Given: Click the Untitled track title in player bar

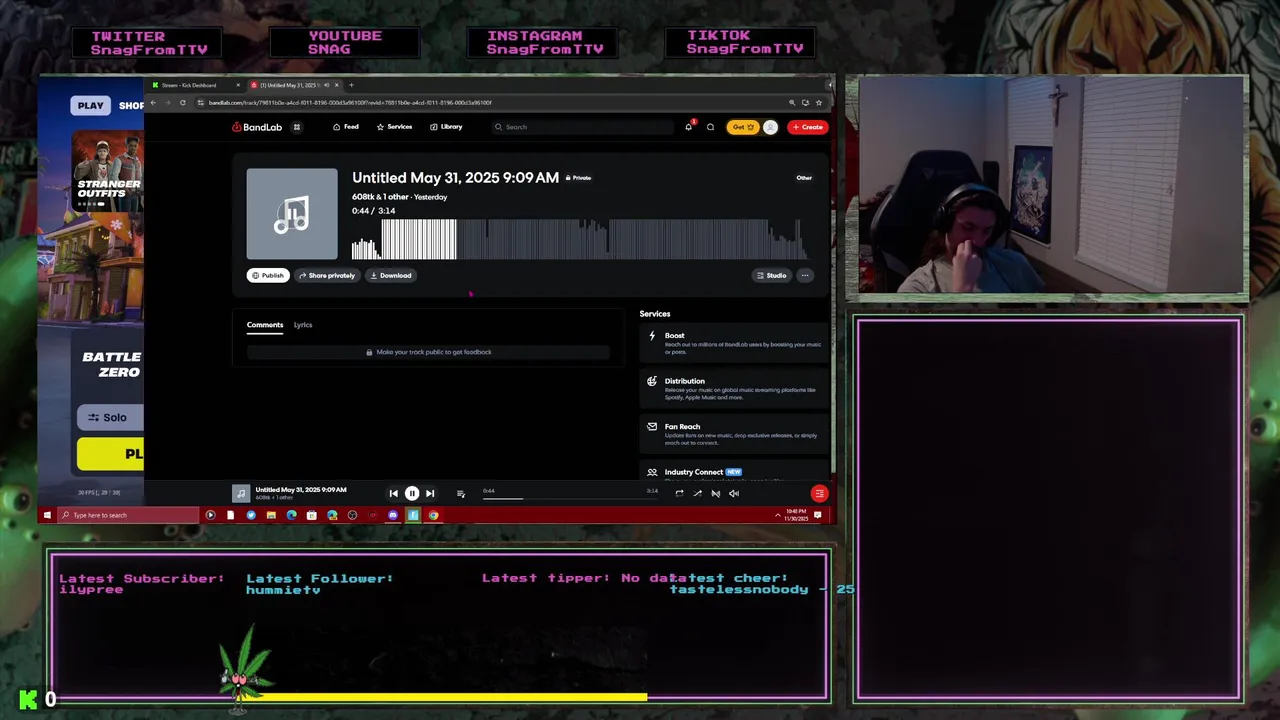Looking at the screenshot, I should point(301,490).
